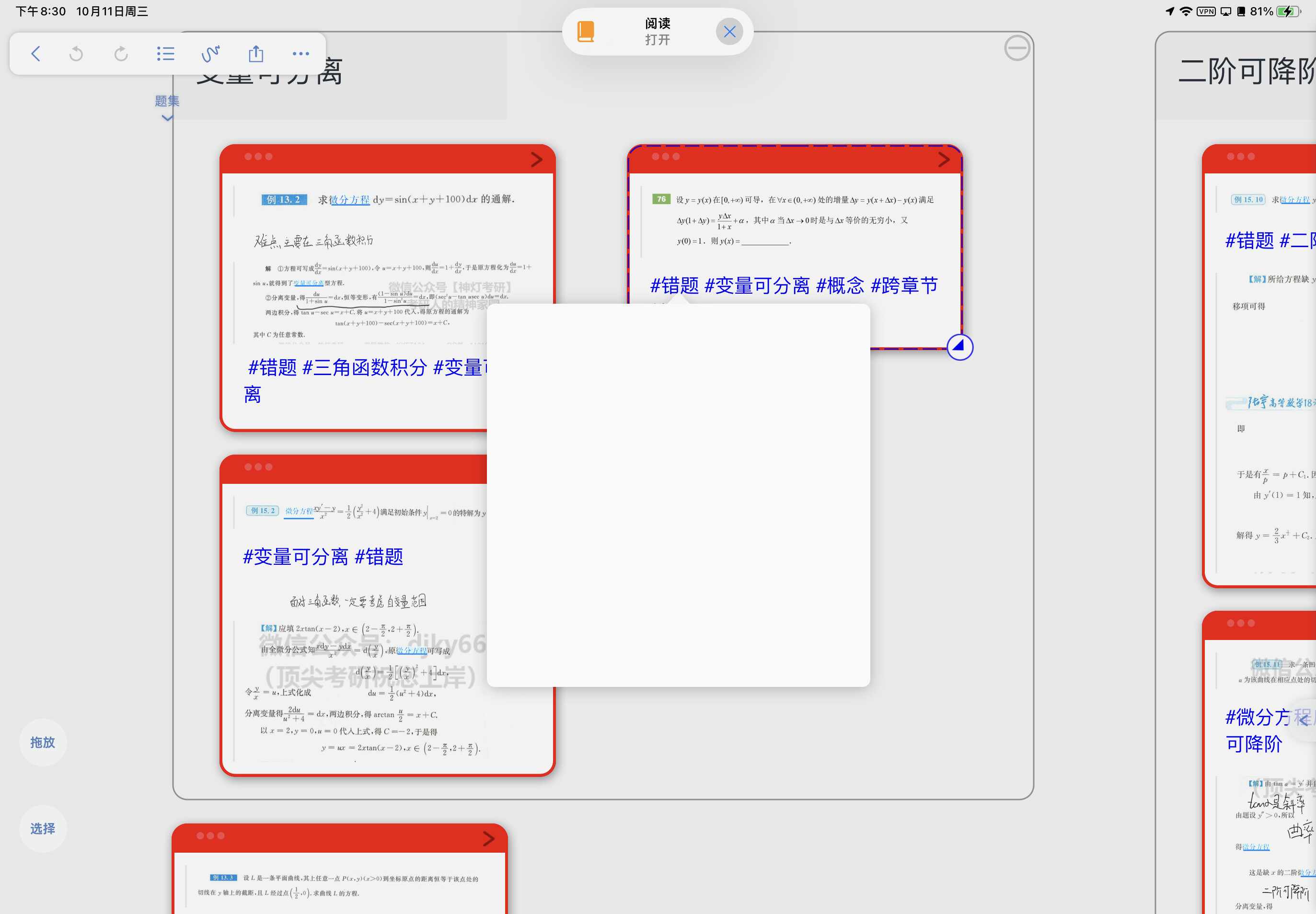Open 阅读 打开 banner text
The image size is (1316, 914).
click(x=657, y=32)
